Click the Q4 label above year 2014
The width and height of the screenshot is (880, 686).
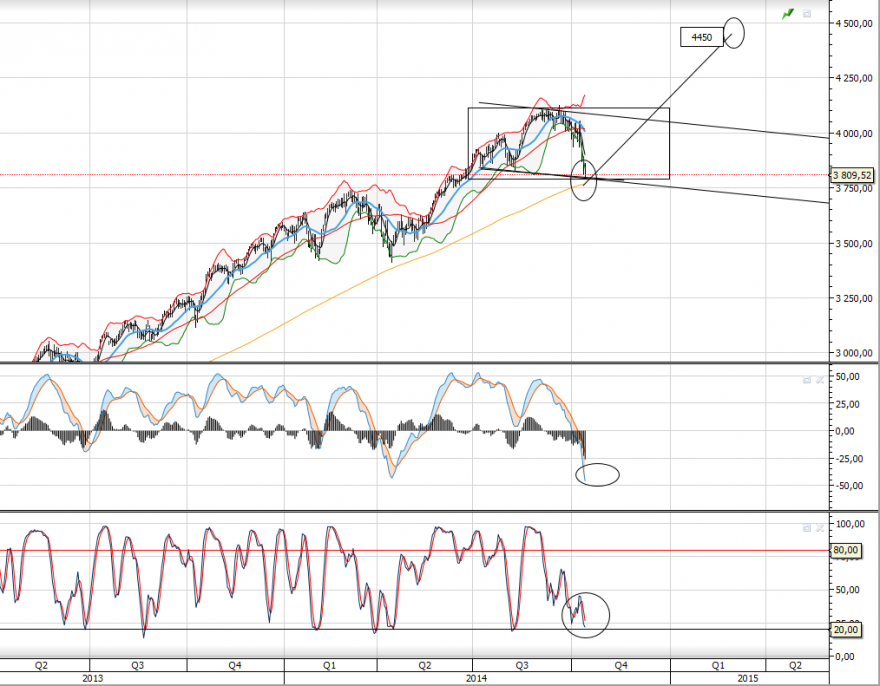[621, 665]
